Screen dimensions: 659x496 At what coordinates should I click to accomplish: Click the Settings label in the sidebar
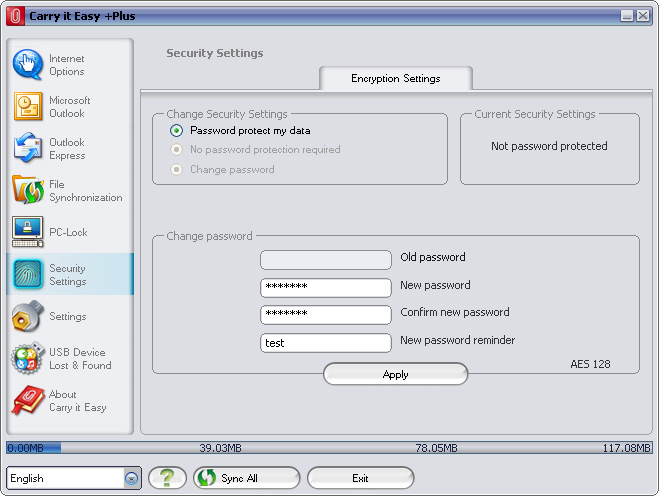(x=68, y=316)
